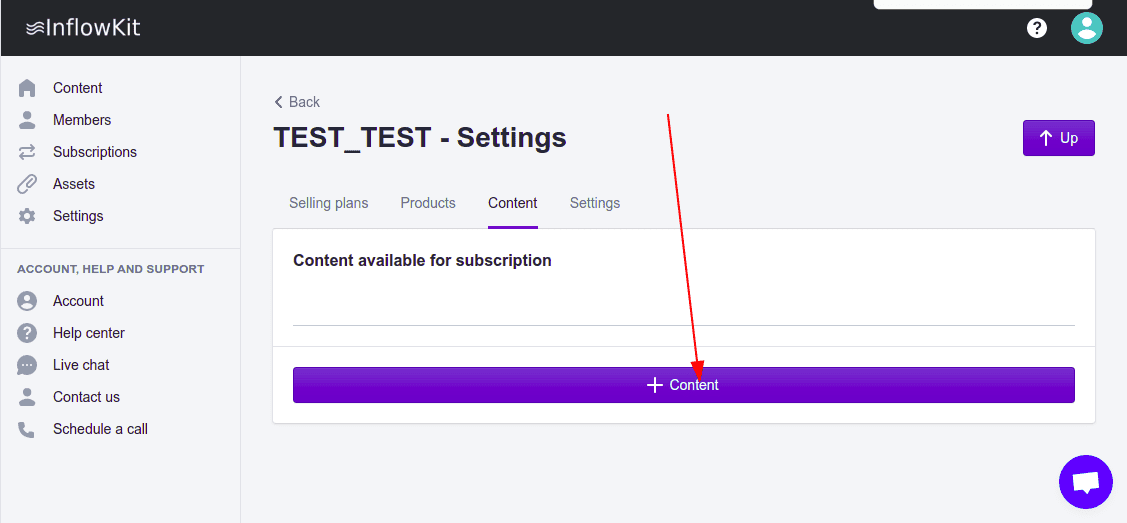Open Live chat from sidebar
Image resolution: width=1127 pixels, height=523 pixels.
tap(81, 365)
